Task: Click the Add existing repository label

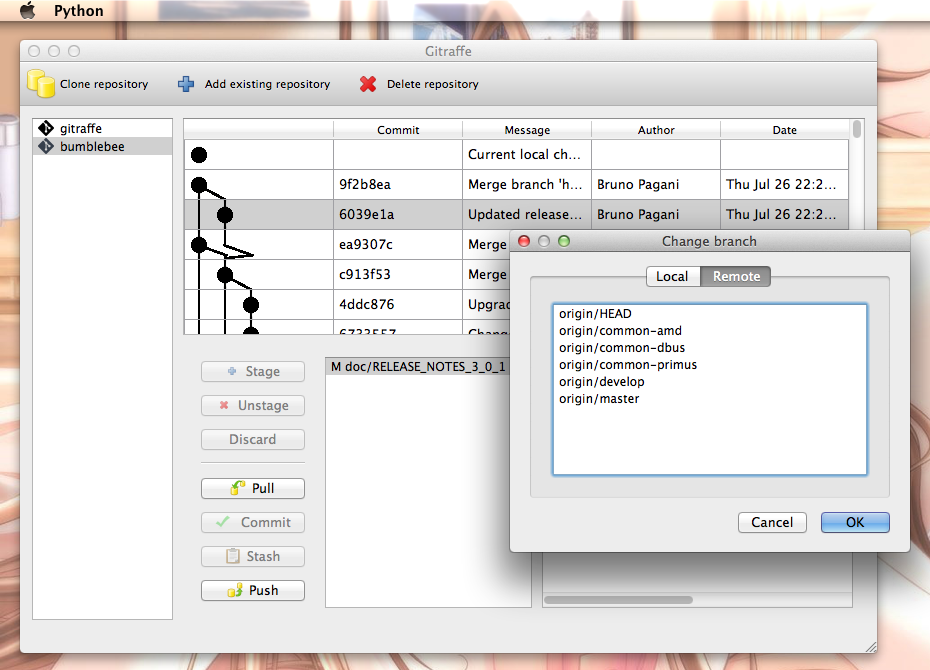Action: [267, 84]
